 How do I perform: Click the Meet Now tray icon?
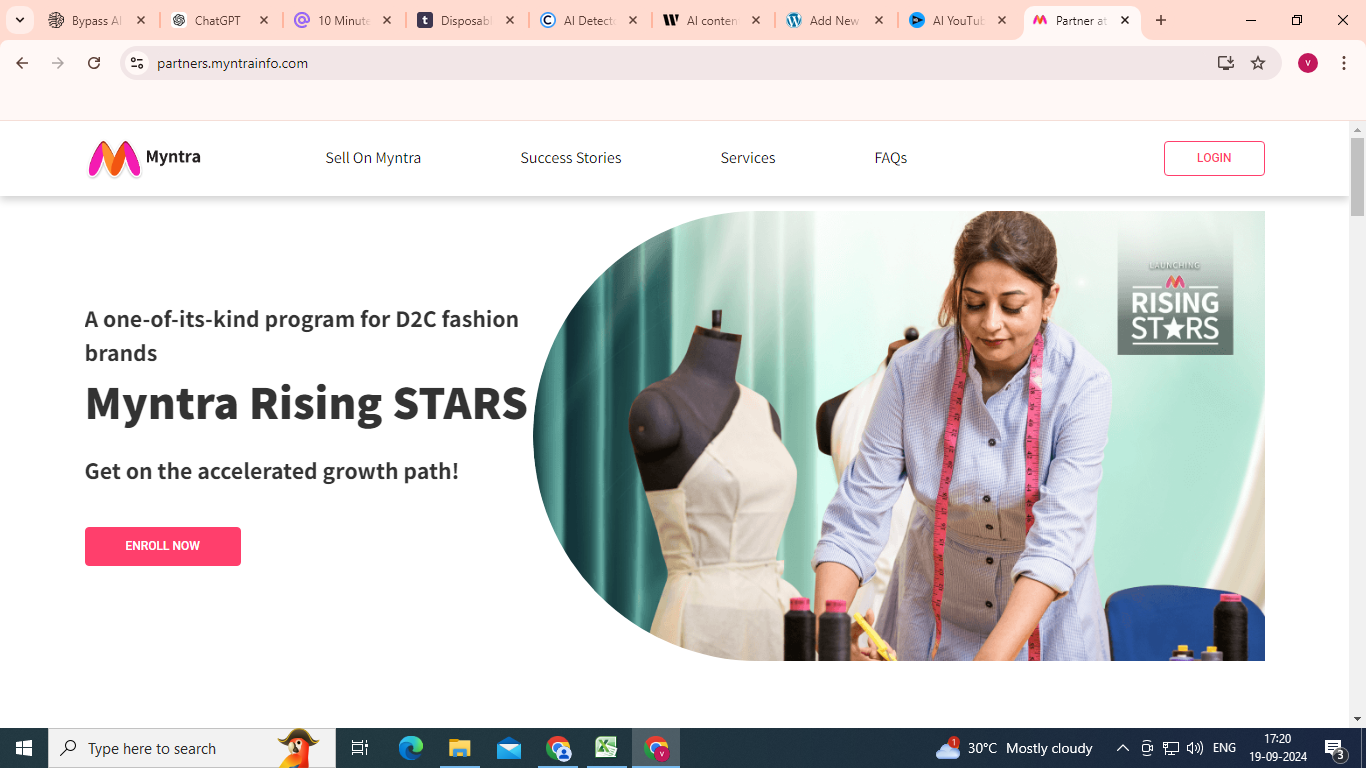(x=1147, y=748)
